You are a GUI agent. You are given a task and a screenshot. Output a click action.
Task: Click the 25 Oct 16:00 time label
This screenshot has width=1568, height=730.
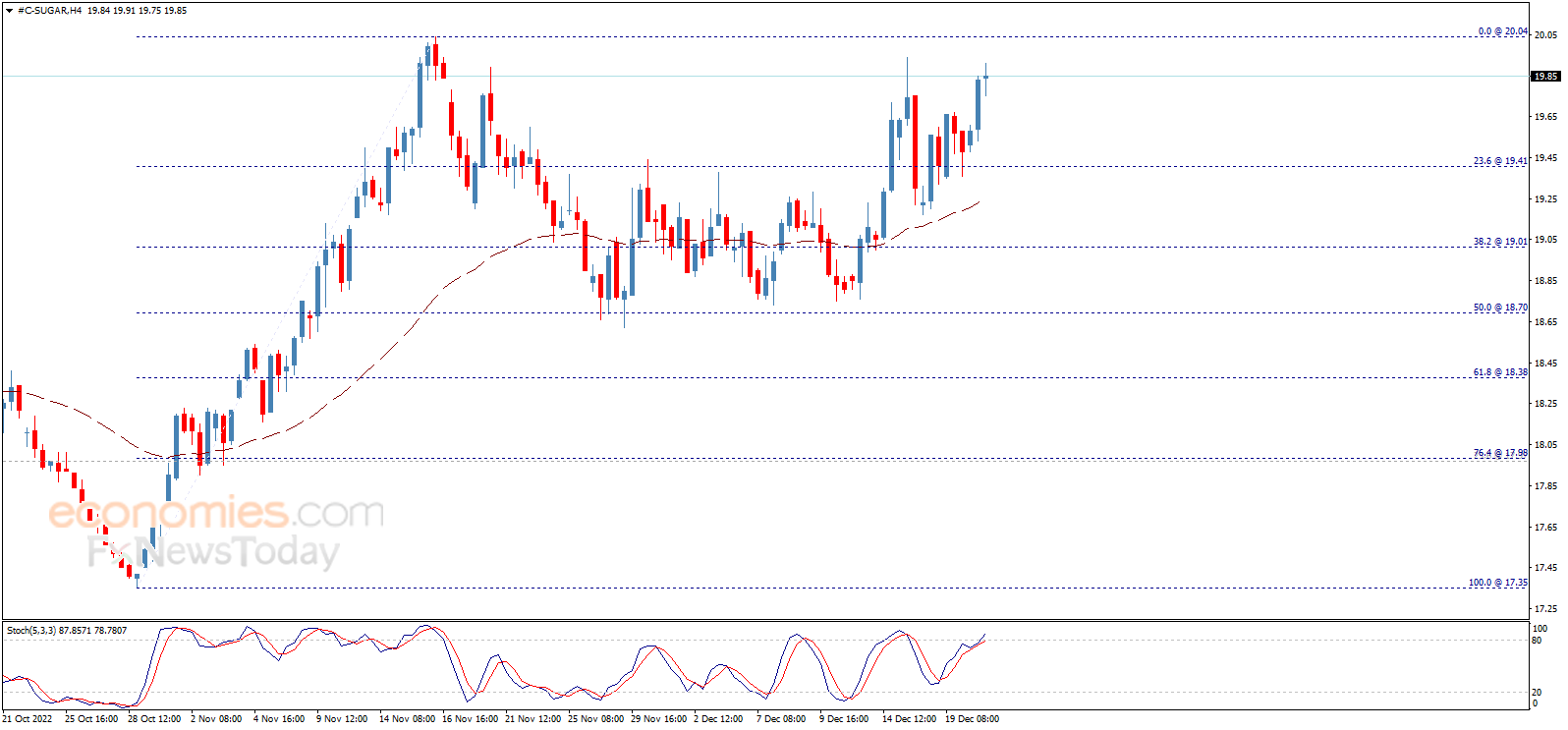coord(91,719)
